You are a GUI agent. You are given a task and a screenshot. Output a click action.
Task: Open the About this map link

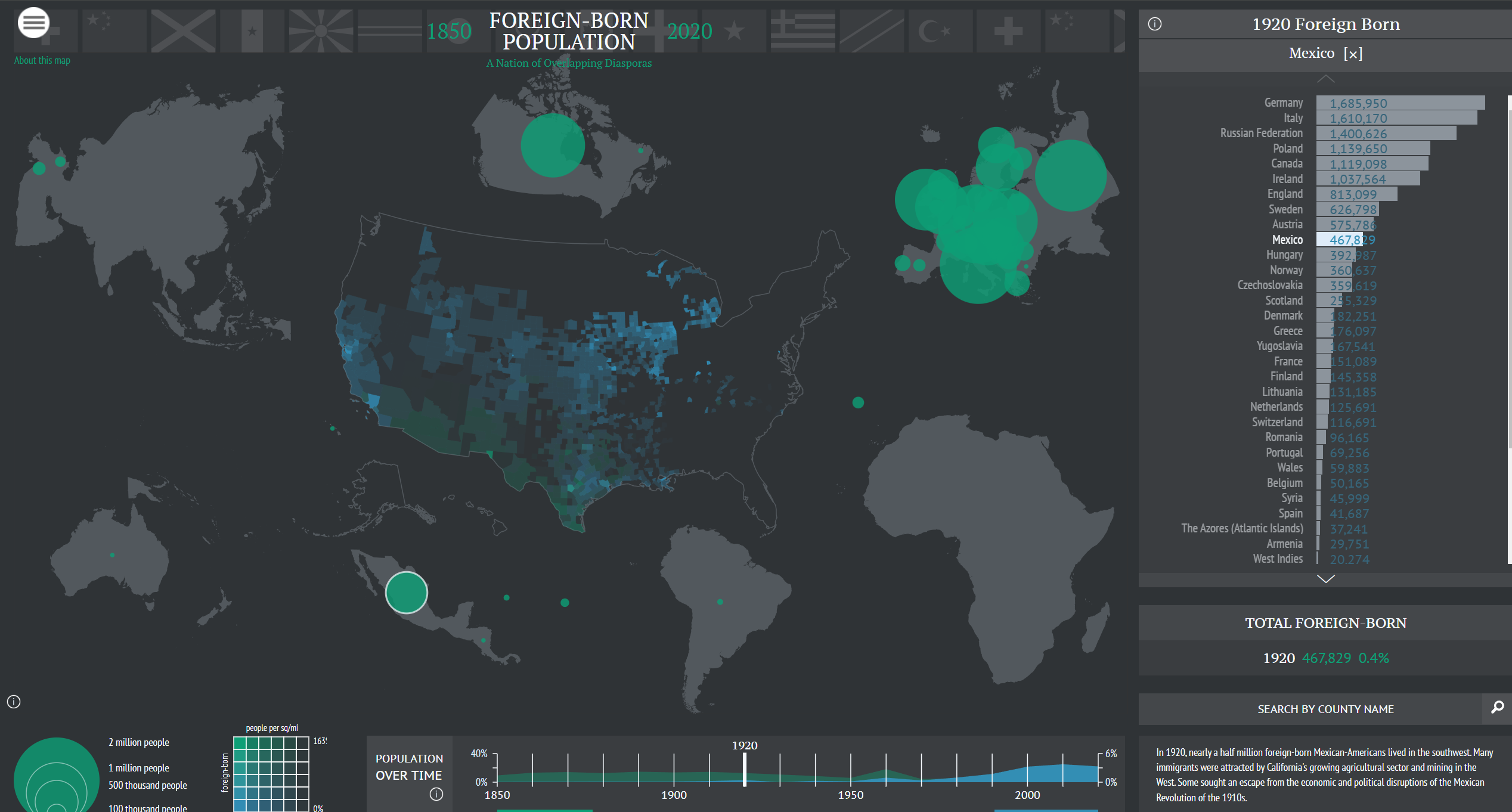[x=42, y=60]
